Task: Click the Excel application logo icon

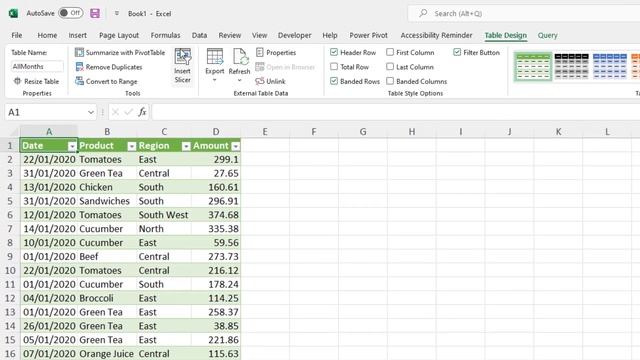Action: 13,13
